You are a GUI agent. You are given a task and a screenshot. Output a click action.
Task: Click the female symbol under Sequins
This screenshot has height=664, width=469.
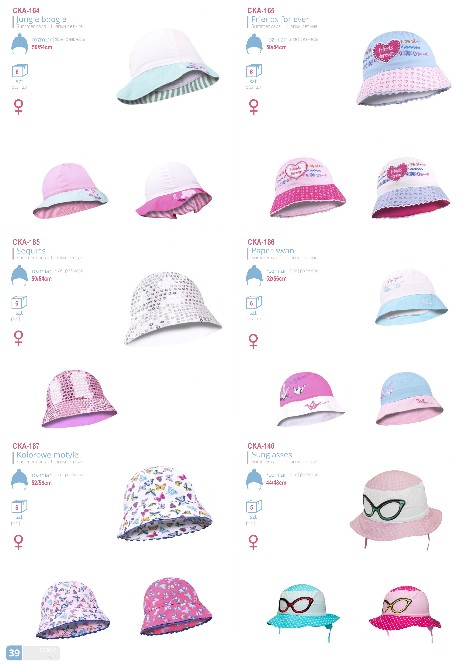(x=18, y=338)
